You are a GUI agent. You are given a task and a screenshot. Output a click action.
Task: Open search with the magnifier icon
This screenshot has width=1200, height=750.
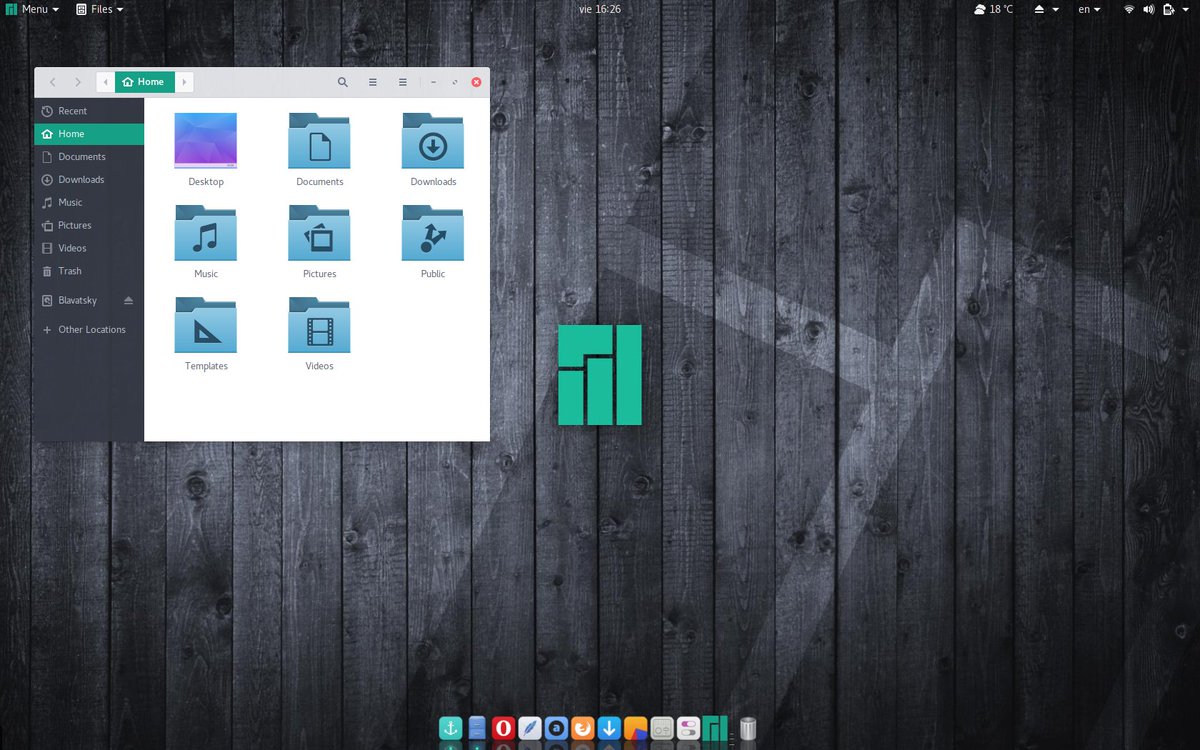click(343, 82)
